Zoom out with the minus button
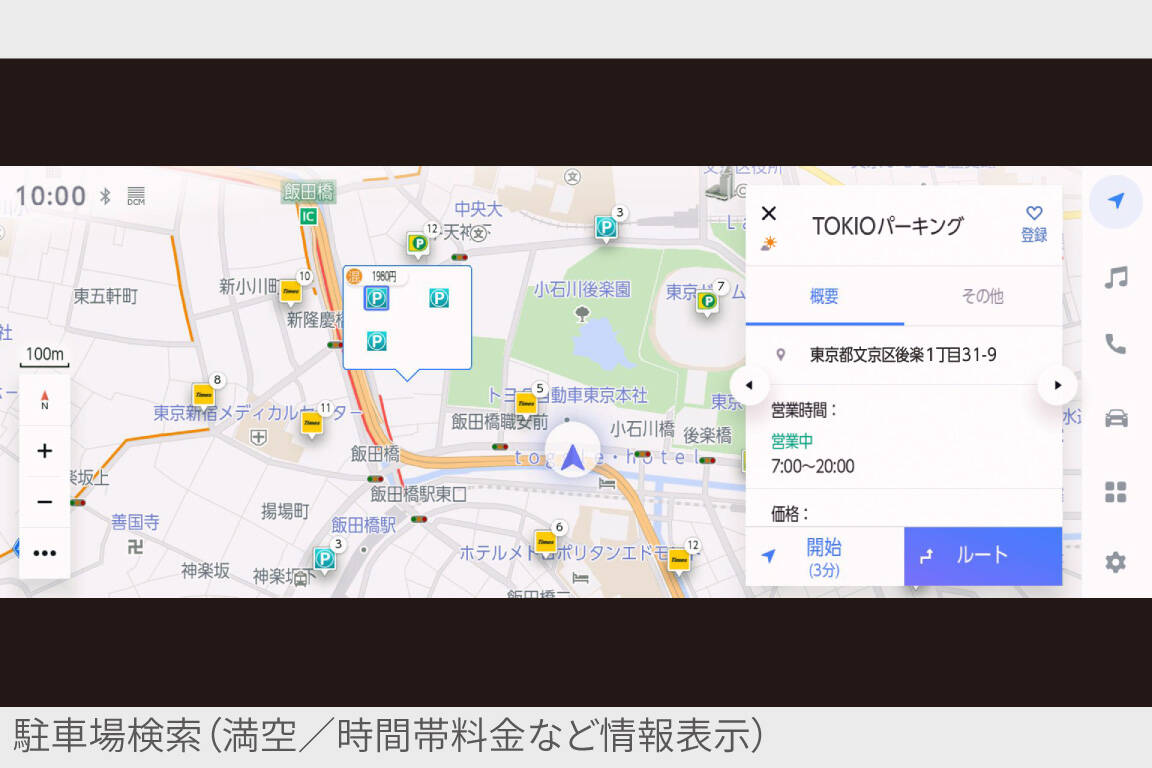Viewport: 1152px width, 768px height. pos(45,502)
